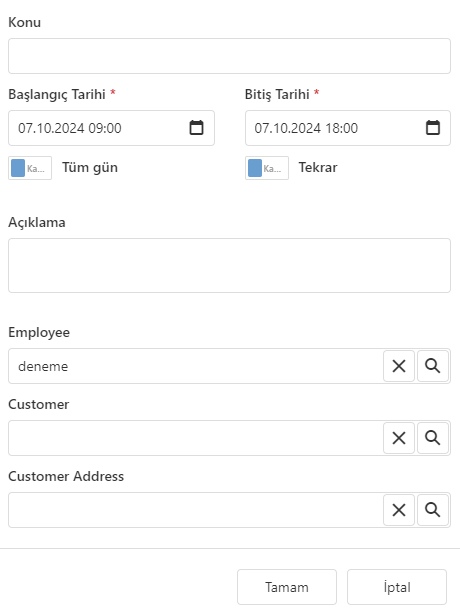Screen dimensions: 460x611
Task: Focus the Açıklama text area
Action: point(229,265)
